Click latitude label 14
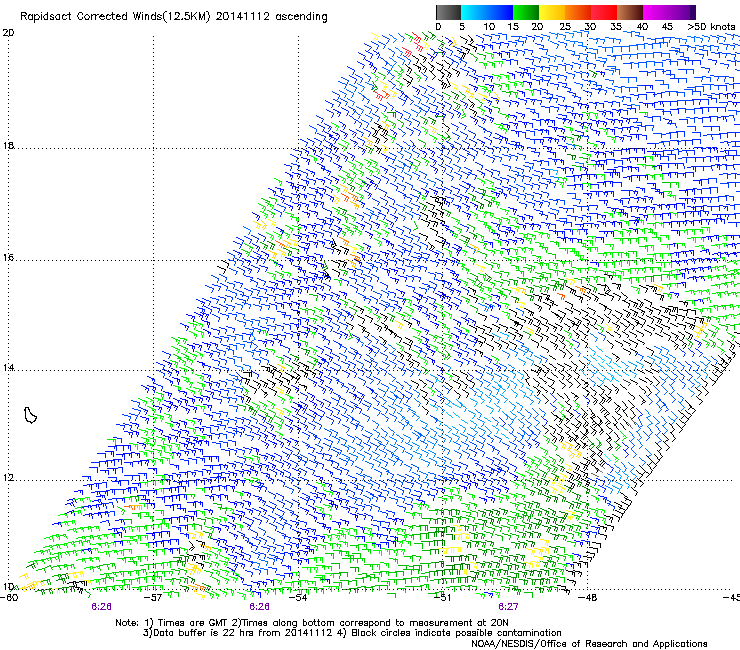Viewport: 740px width, 650px height. [x=8, y=368]
